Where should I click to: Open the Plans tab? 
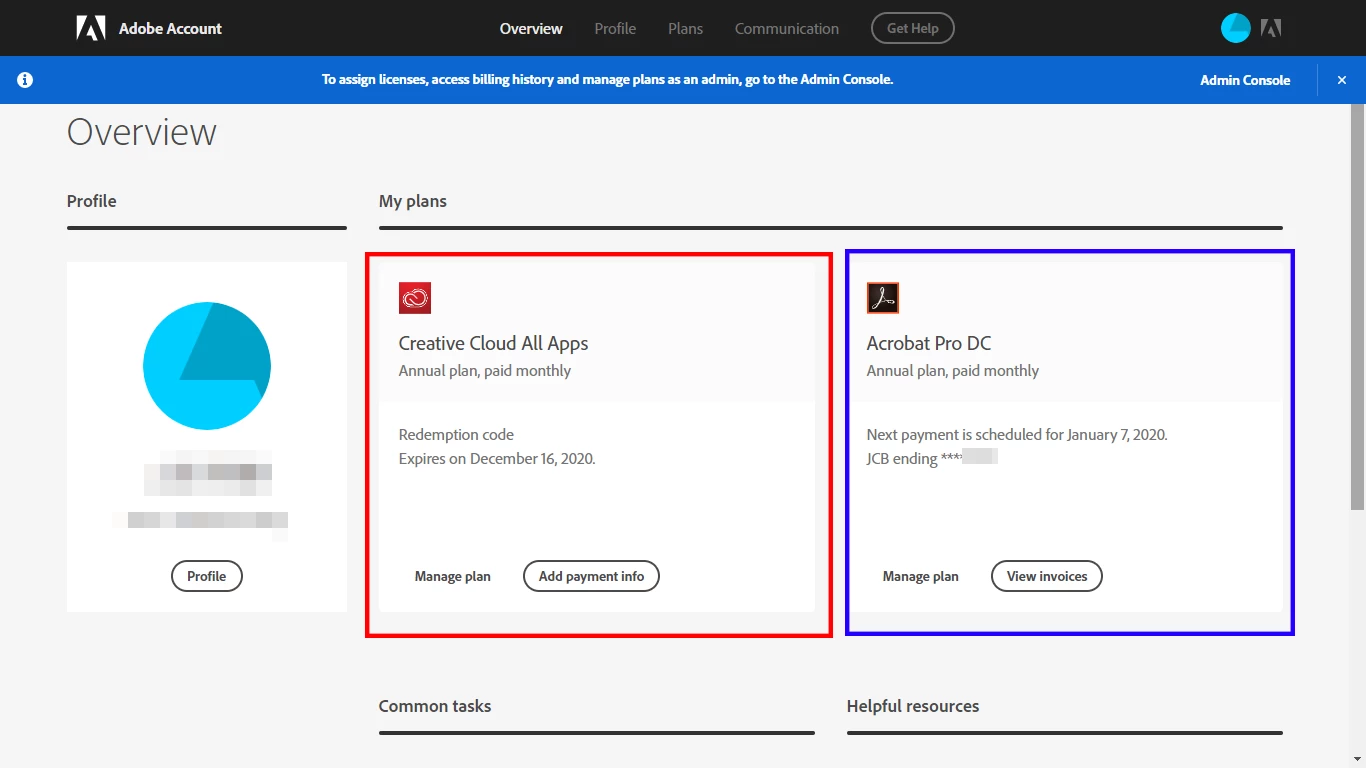(685, 28)
